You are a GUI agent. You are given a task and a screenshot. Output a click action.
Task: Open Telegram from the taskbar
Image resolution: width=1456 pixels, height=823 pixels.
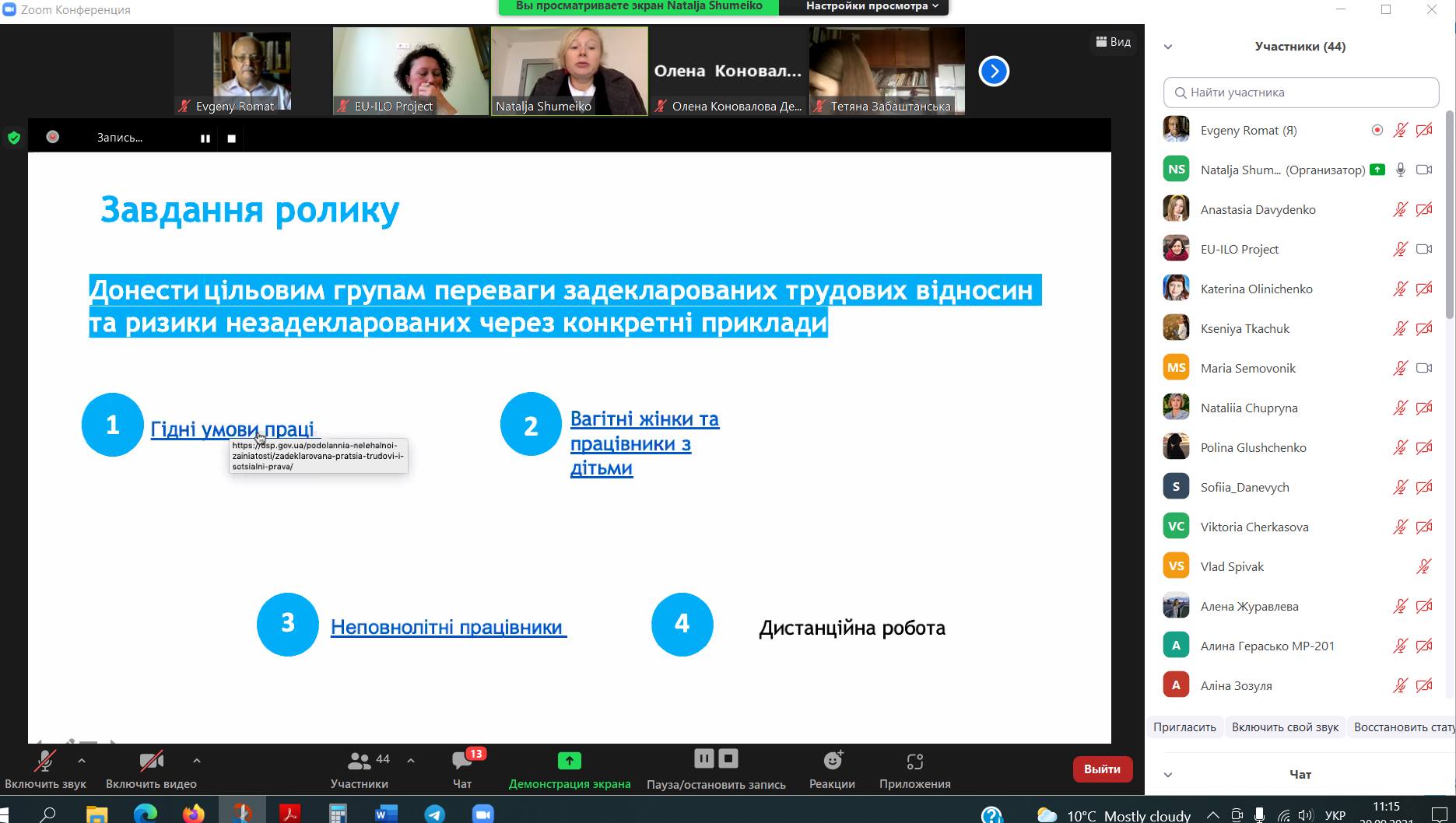(x=434, y=814)
